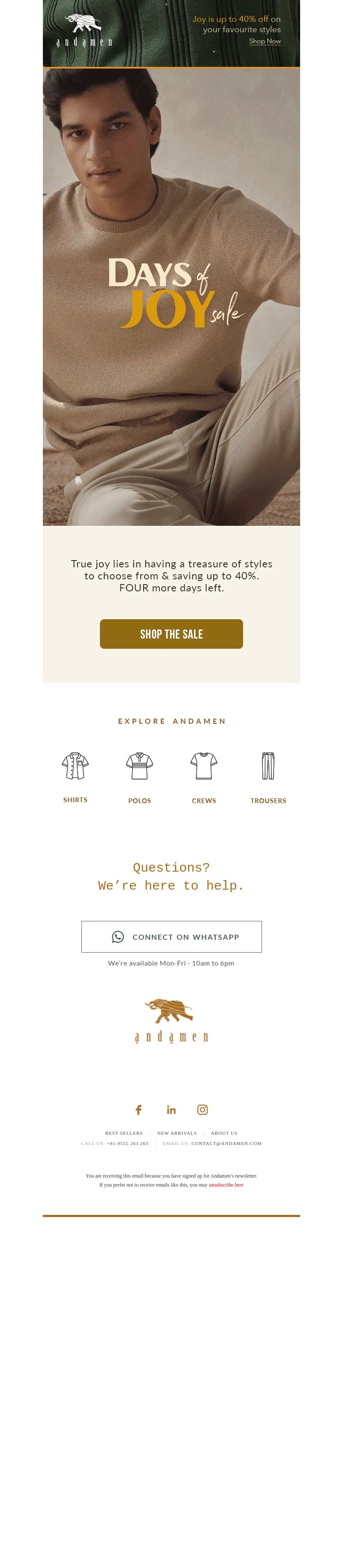
Task: Open the LinkedIn icon
Action: click(171, 1109)
